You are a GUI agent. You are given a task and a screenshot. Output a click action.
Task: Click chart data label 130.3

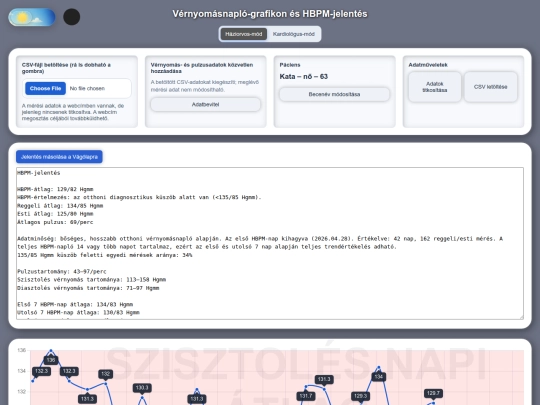(x=142, y=388)
